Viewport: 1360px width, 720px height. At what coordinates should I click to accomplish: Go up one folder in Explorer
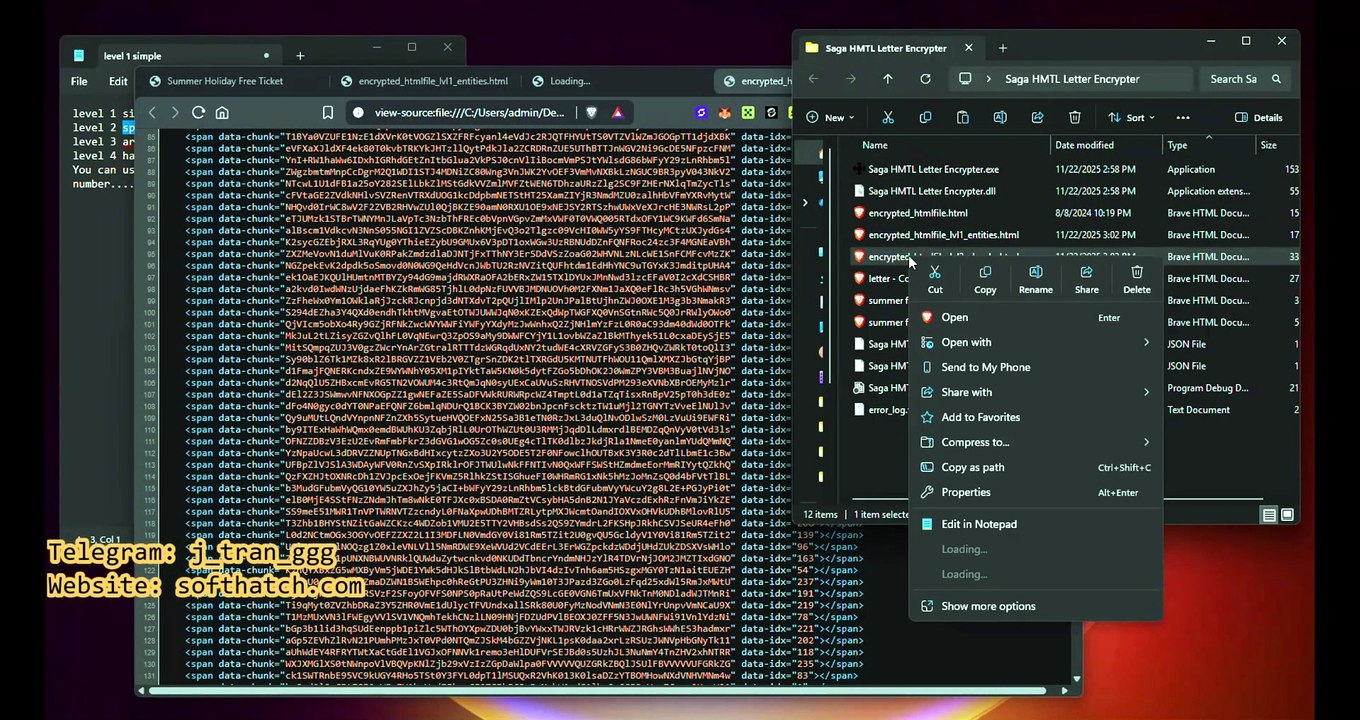888,79
